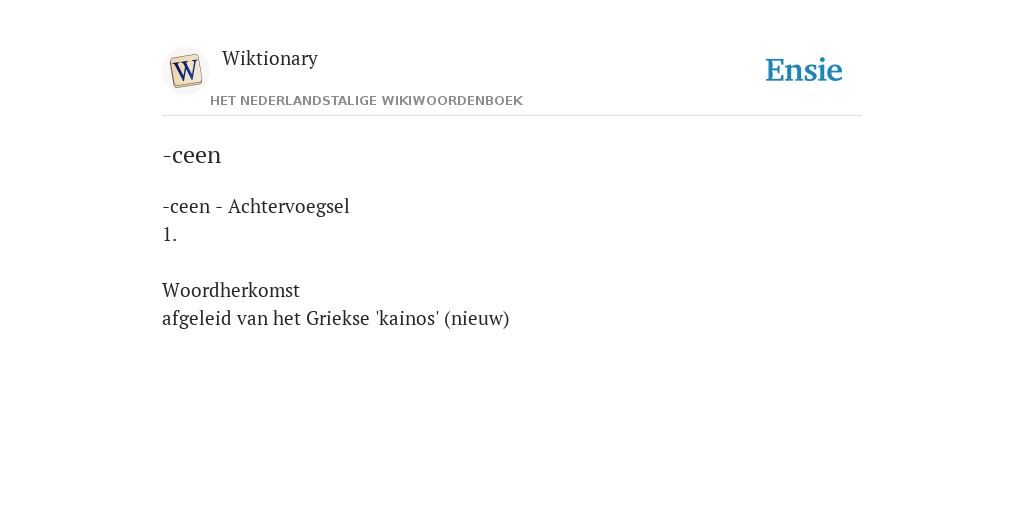Select the numbered item '1.'
The width and height of the screenshot is (1024, 512).
(x=170, y=234)
